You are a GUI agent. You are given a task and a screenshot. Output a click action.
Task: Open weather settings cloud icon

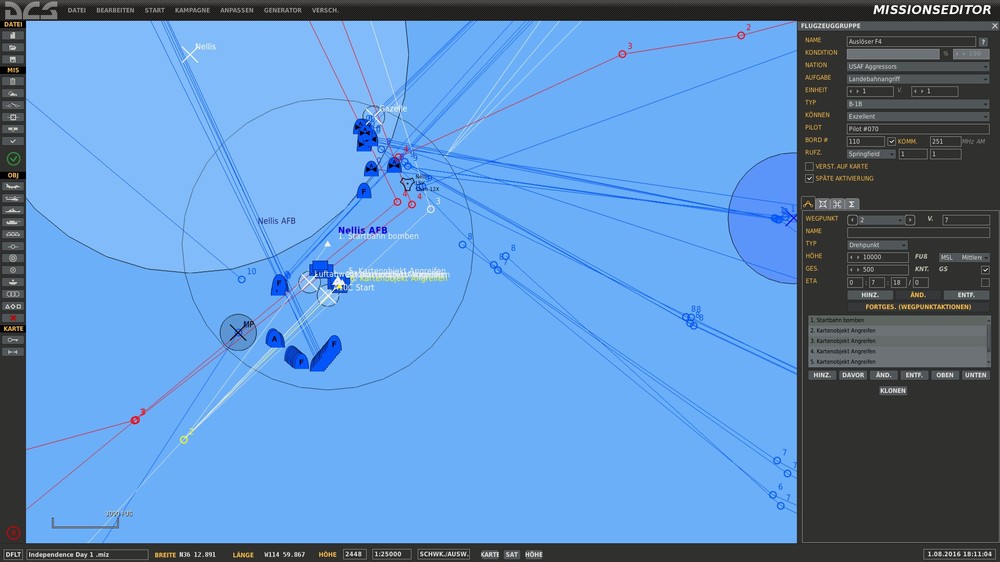[x=13, y=93]
